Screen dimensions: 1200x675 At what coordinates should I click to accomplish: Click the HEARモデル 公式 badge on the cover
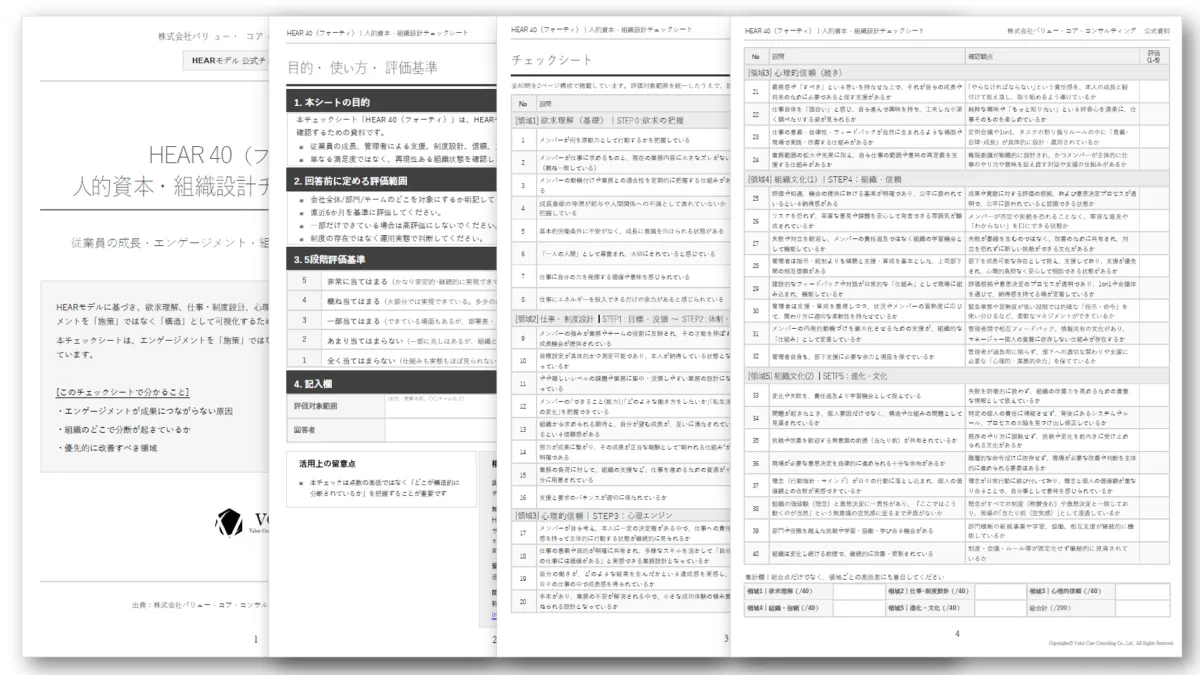pos(226,61)
